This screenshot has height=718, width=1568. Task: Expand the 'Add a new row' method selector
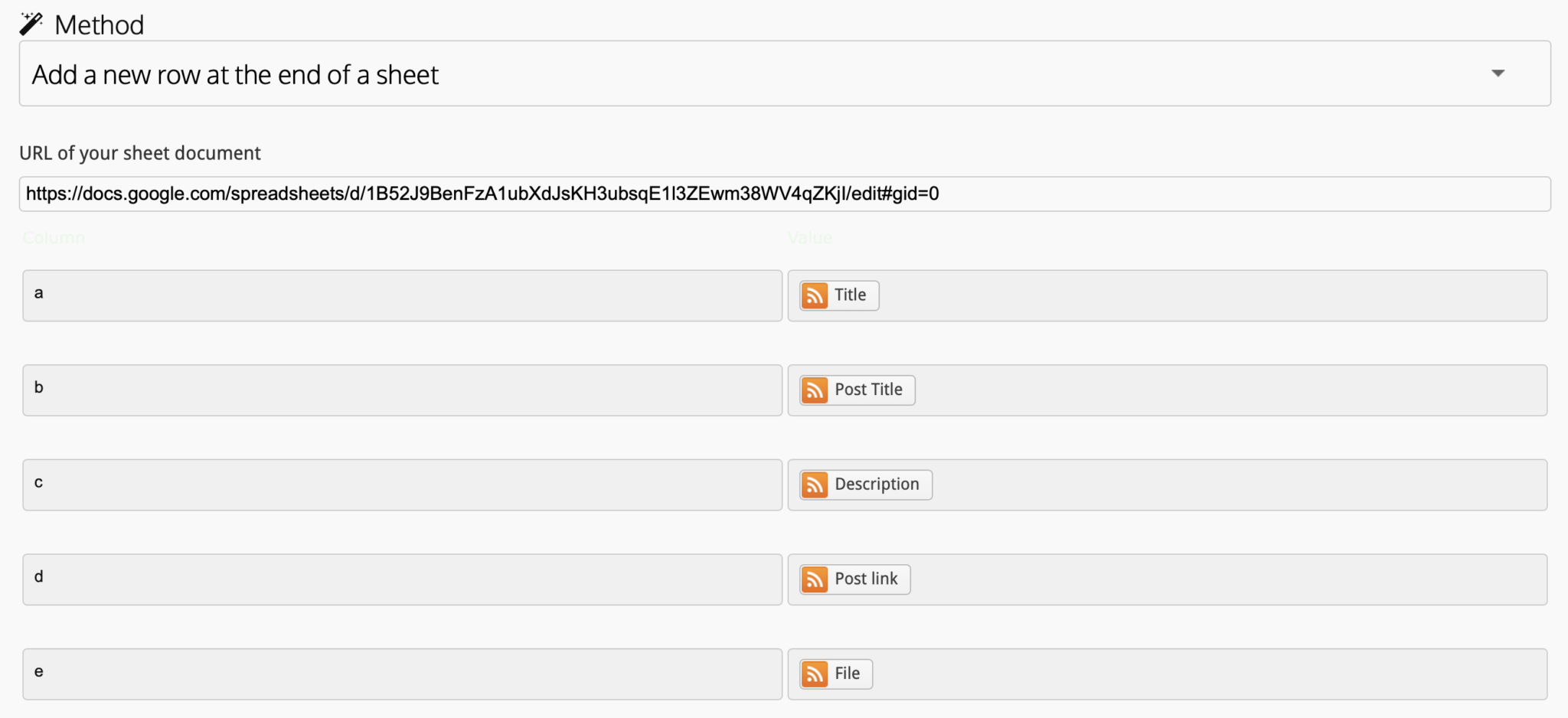[689, 73]
